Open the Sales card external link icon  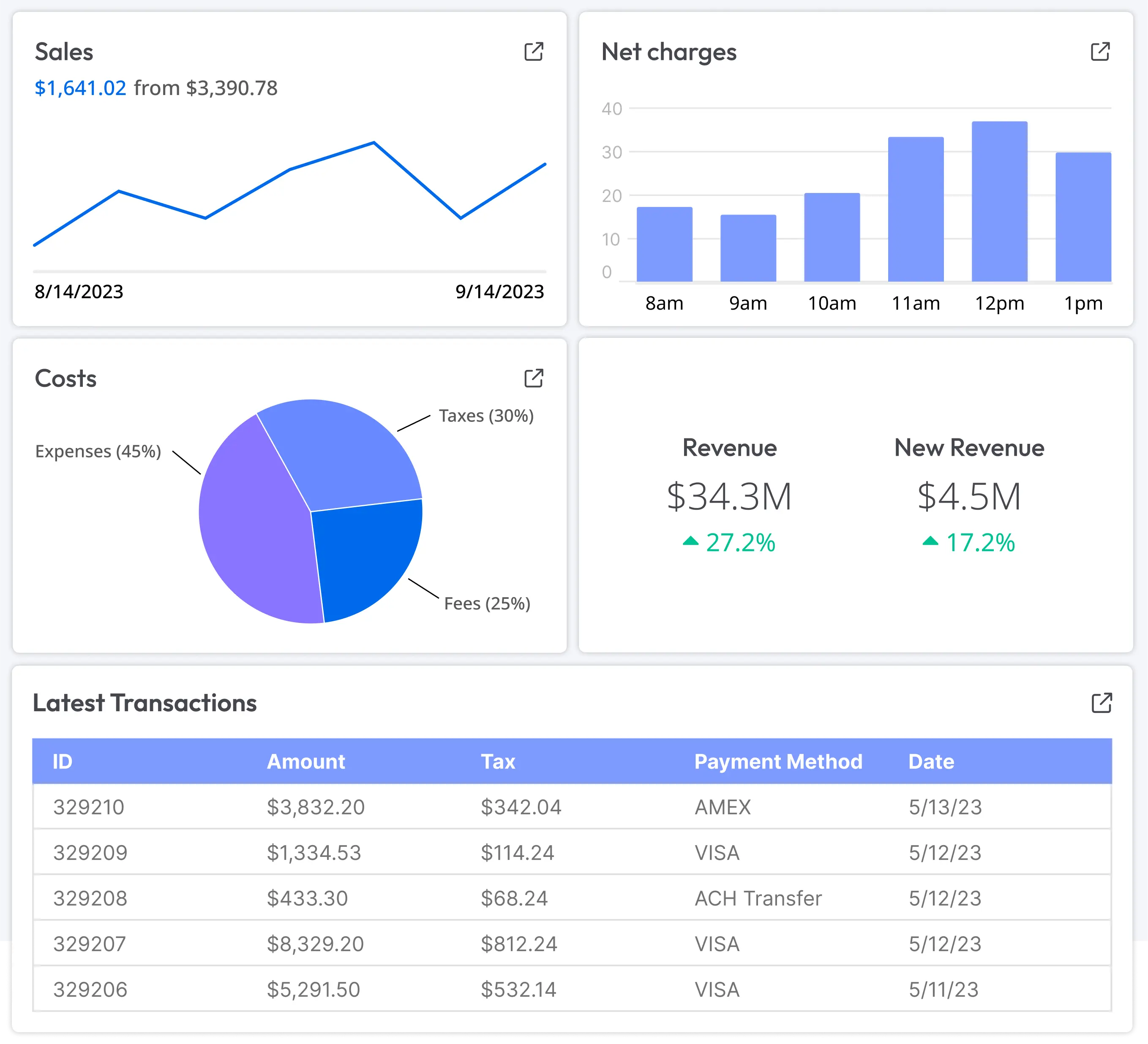click(x=534, y=52)
